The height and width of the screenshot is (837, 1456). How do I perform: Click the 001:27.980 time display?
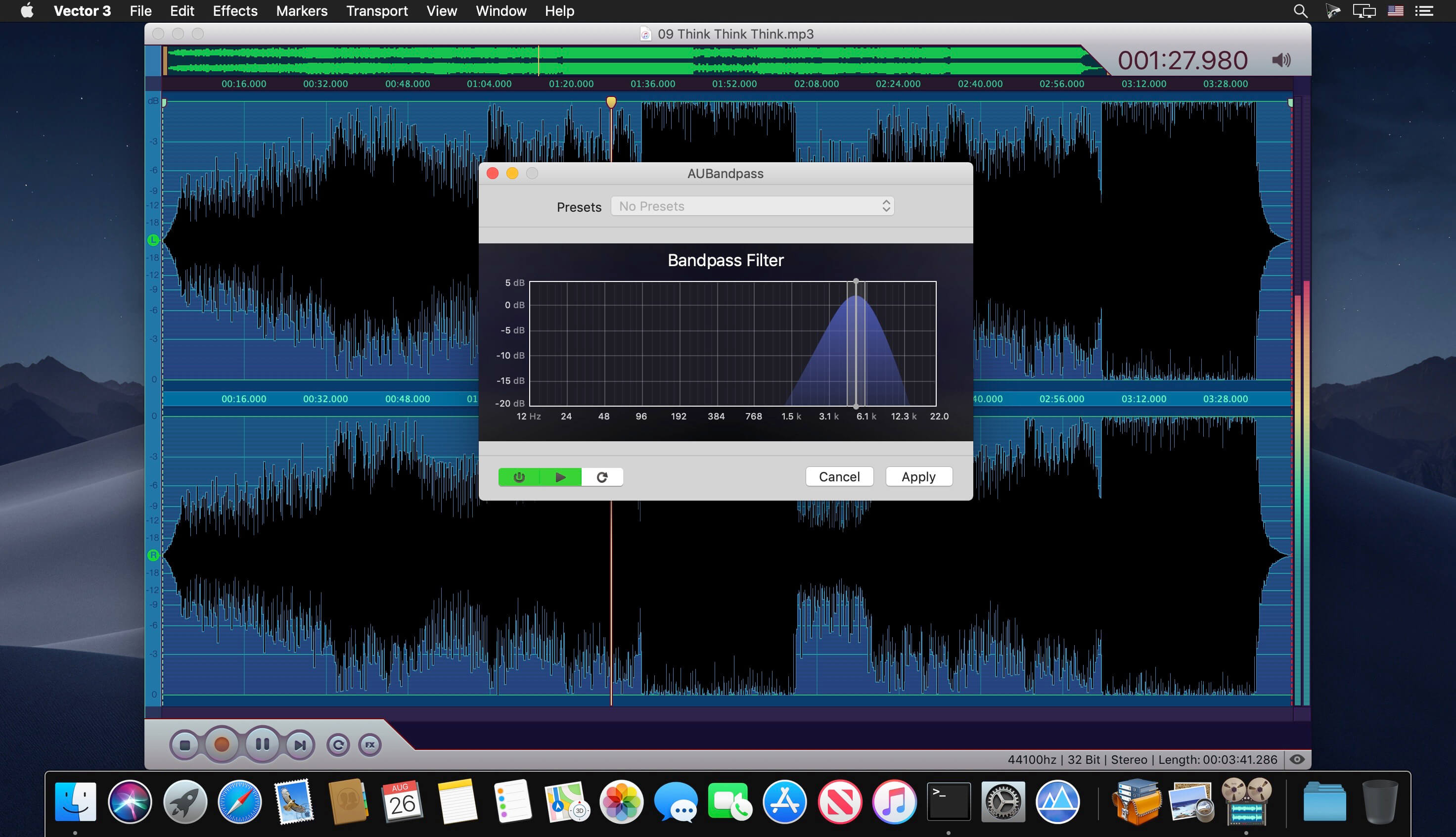click(x=1182, y=60)
